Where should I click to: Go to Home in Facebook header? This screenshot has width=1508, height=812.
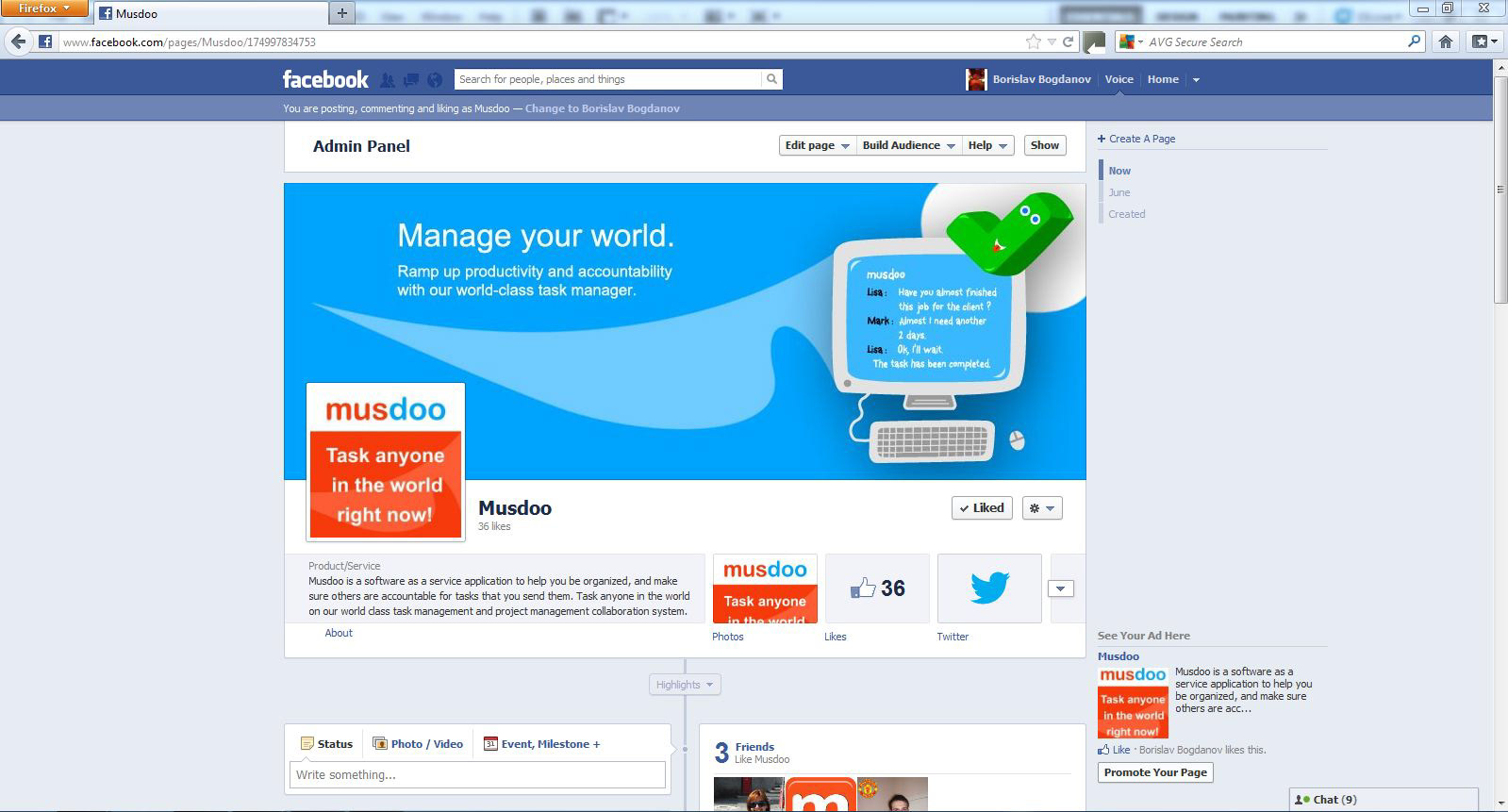[x=1163, y=79]
